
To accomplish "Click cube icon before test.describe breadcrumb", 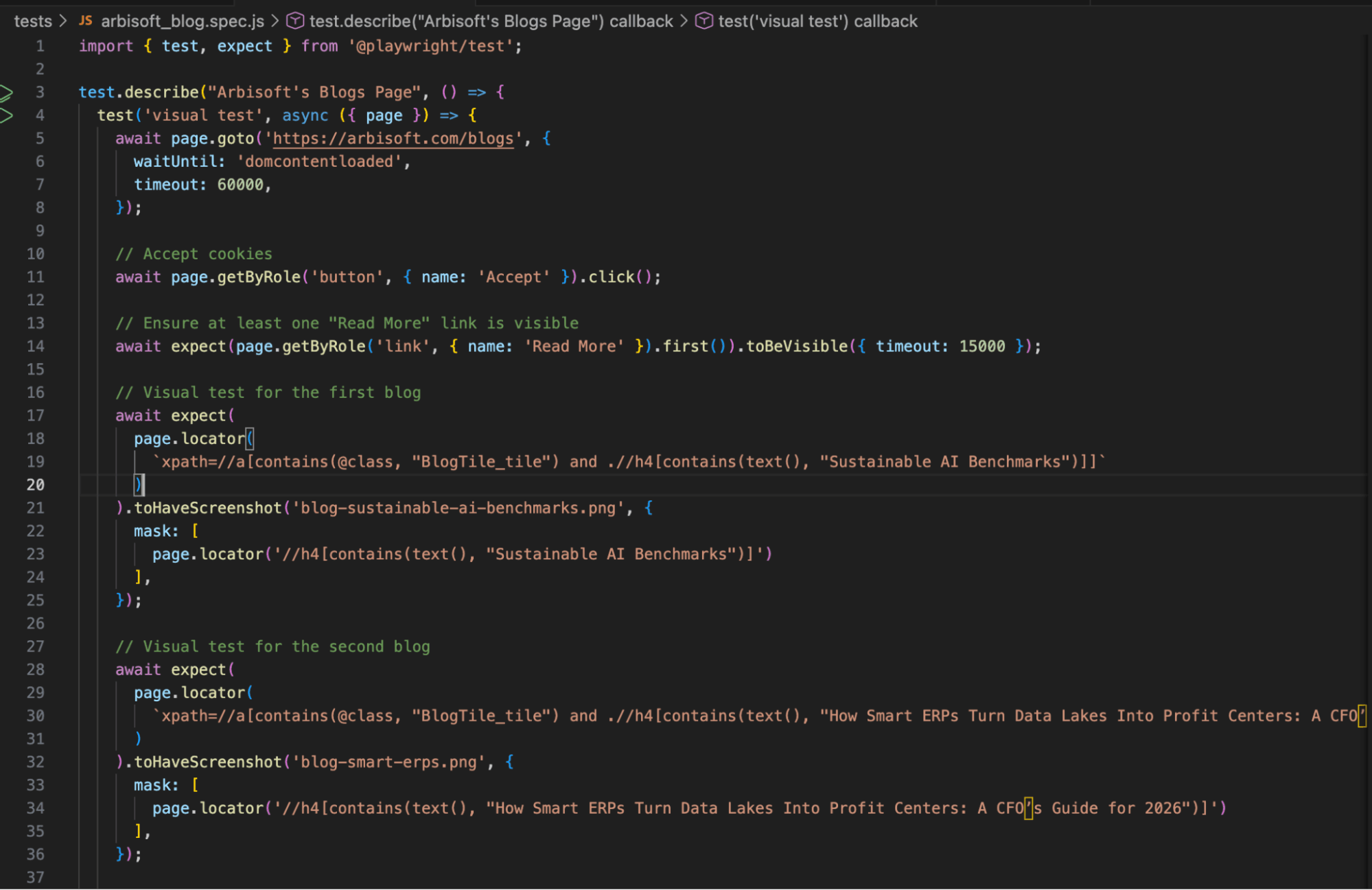I will 295,21.
